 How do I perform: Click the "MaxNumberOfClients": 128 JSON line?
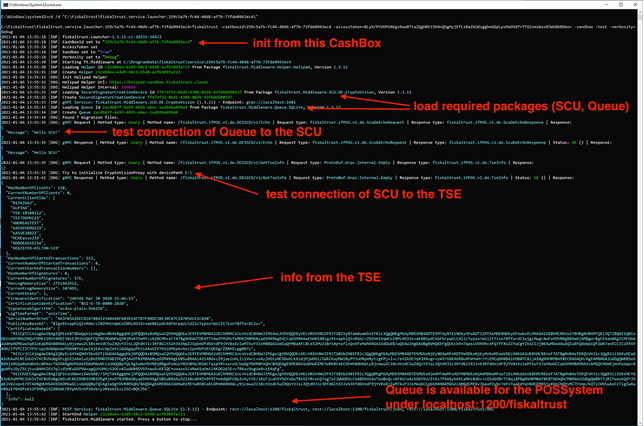coord(36,188)
